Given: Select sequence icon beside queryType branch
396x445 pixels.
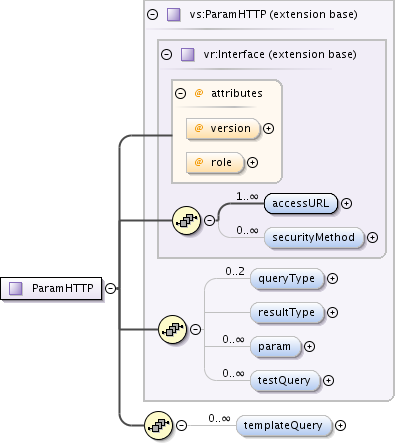Looking at the screenshot, I should click(172, 329).
